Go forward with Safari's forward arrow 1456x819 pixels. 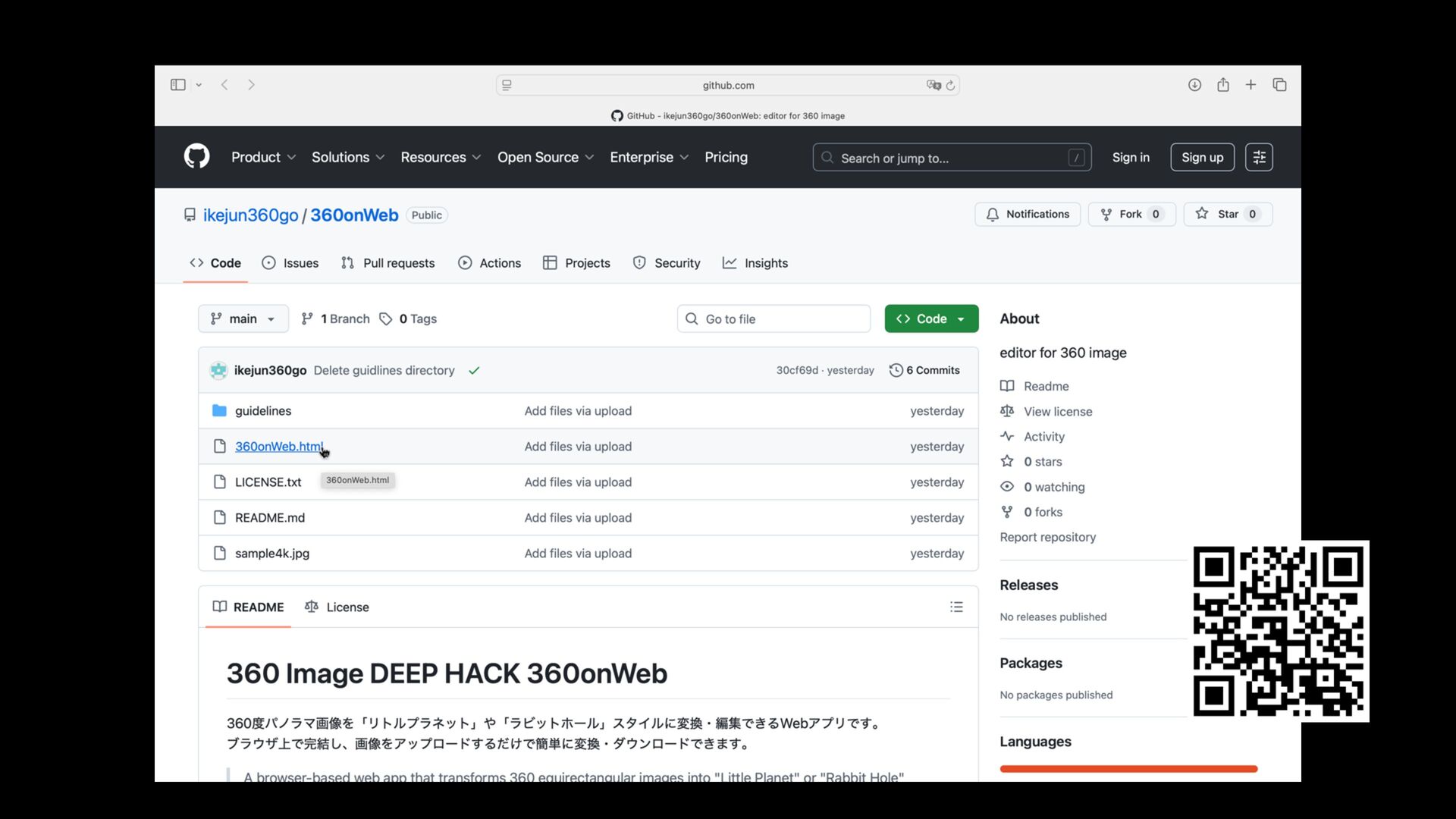point(251,85)
